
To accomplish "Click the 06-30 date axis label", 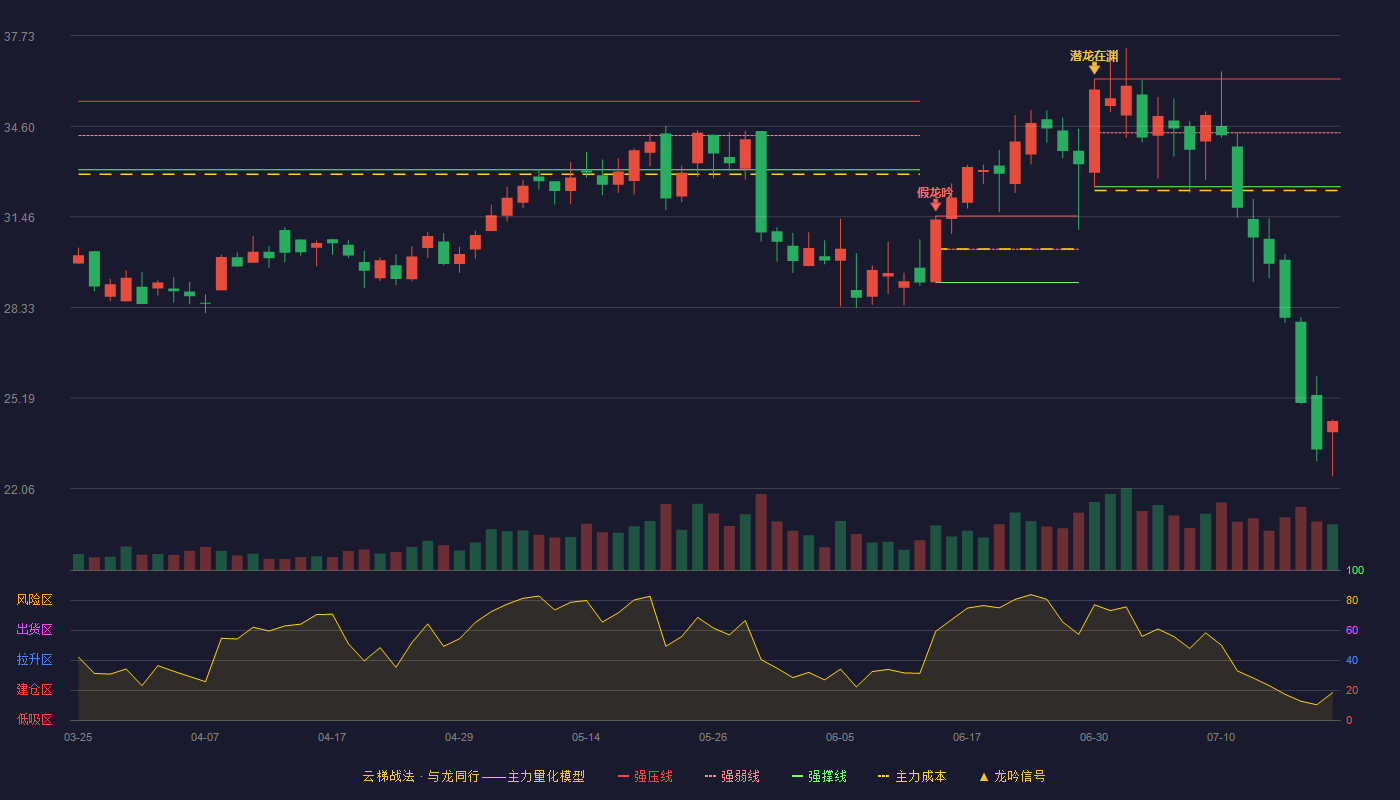I will (x=1094, y=737).
